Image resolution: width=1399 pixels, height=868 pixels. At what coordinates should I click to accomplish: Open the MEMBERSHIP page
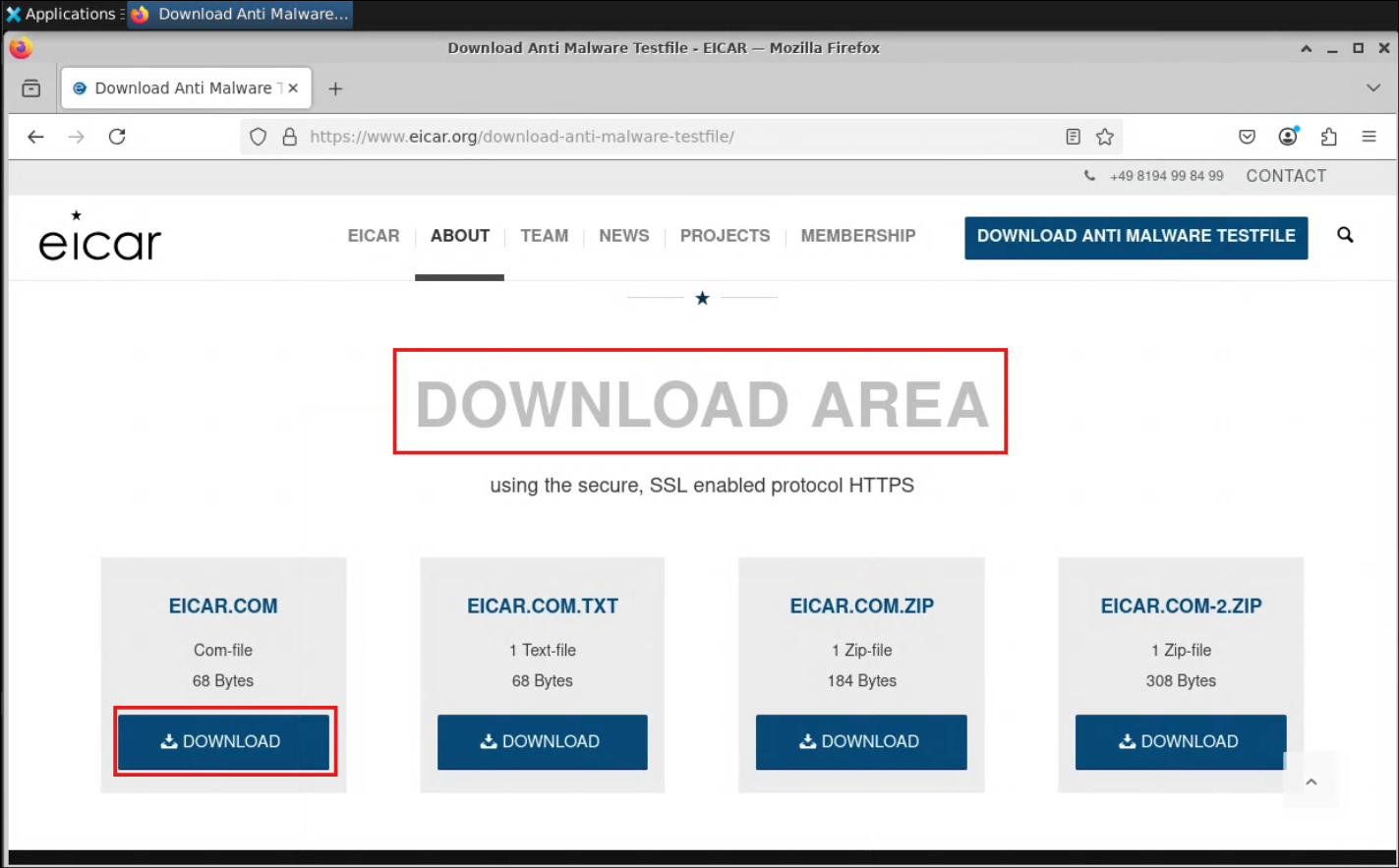coord(858,236)
